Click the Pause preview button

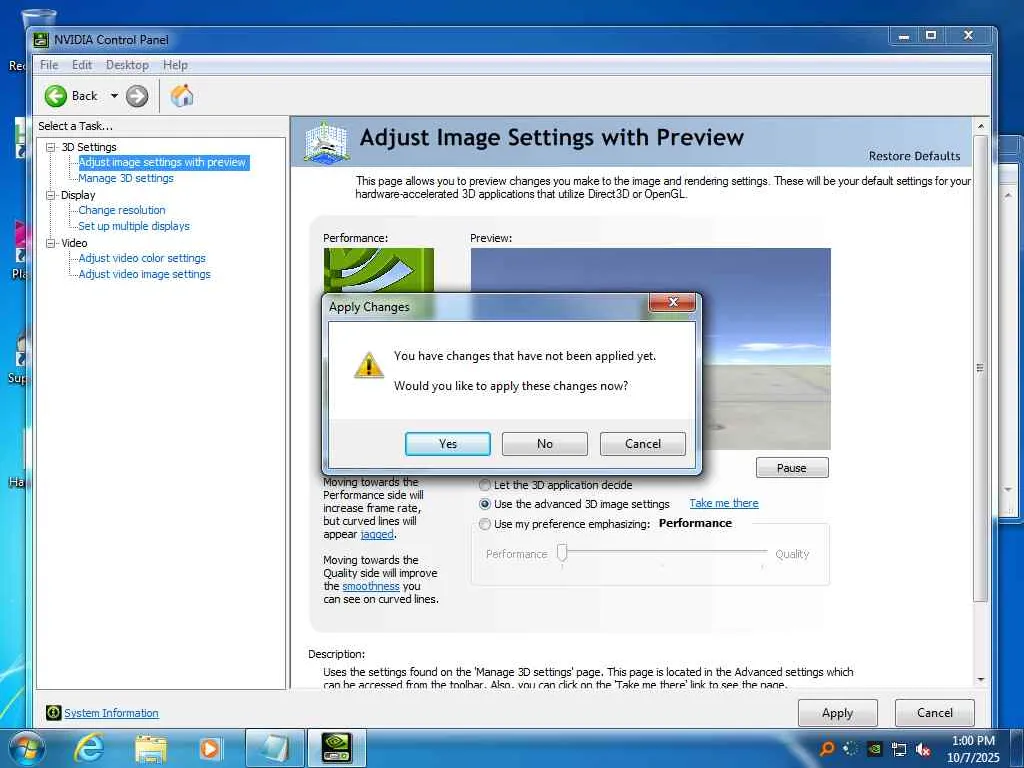[x=792, y=468]
